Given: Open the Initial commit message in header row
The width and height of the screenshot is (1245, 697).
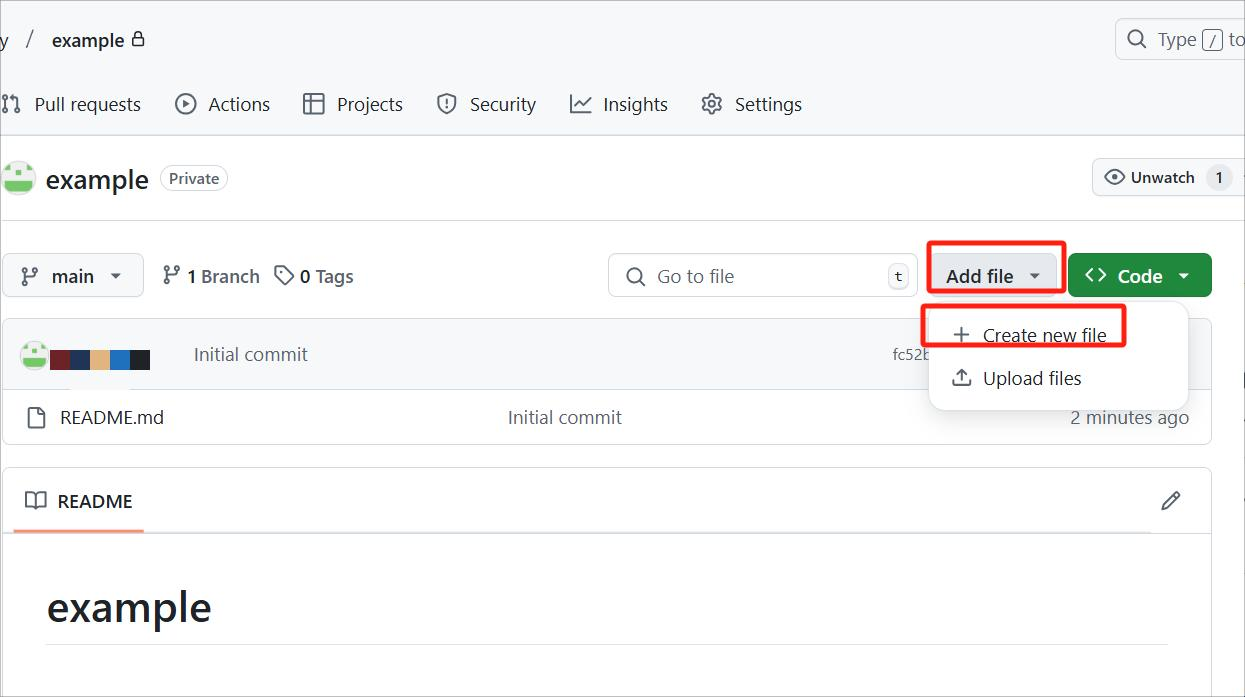Looking at the screenshot, I should pyautogui.click(x=250, y=354).
